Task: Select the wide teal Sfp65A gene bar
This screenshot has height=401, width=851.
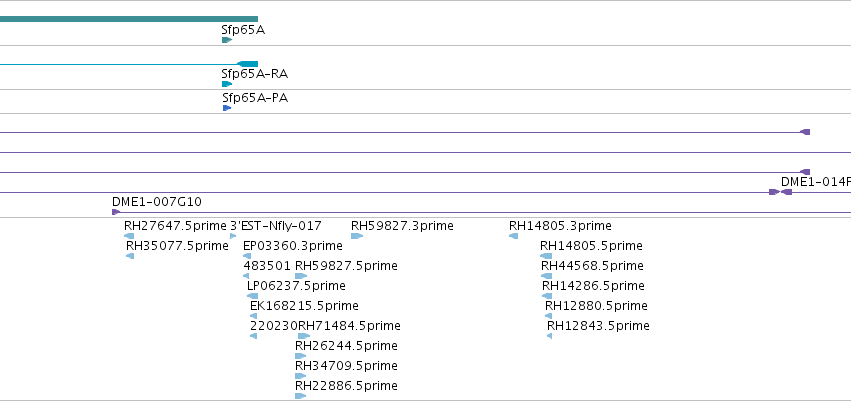Action: (129, 19)
